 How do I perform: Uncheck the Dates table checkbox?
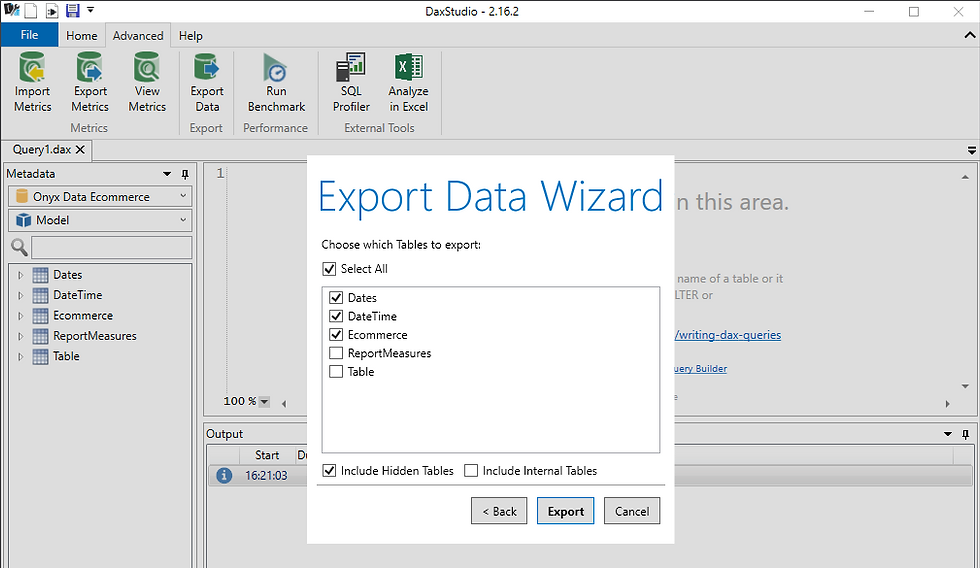tap(336, 297)
